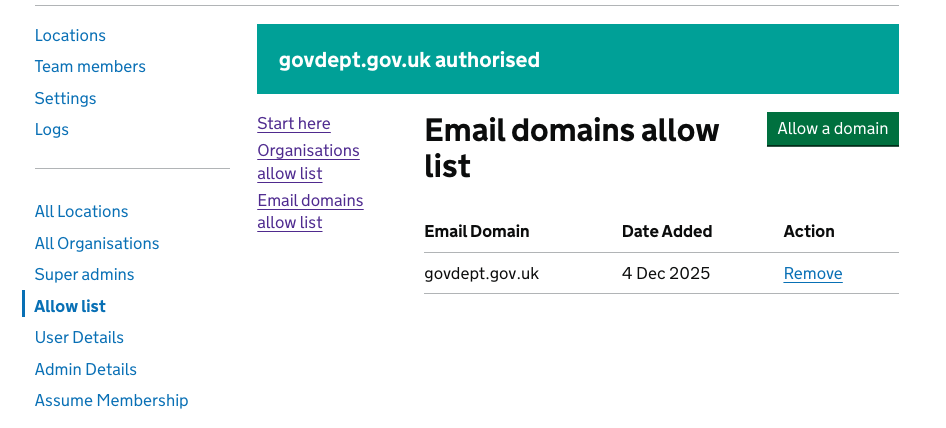Open Organisations allow list sub-navigation link
The width and height of the screenshot is (946, 428).
click(308, 161)
